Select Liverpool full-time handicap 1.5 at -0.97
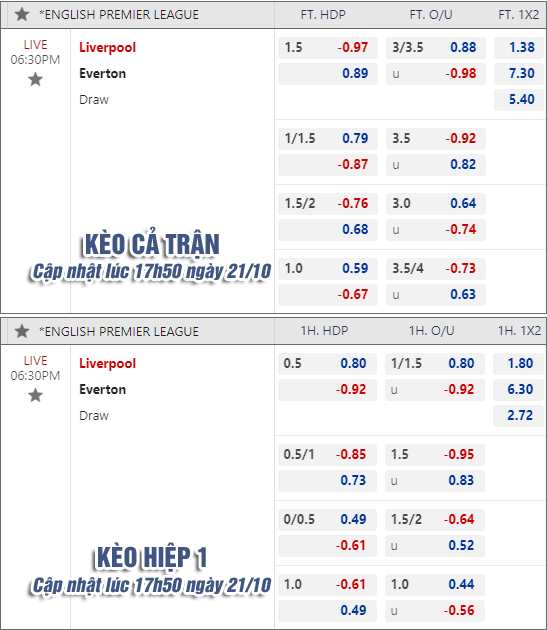 coord(328,47)
